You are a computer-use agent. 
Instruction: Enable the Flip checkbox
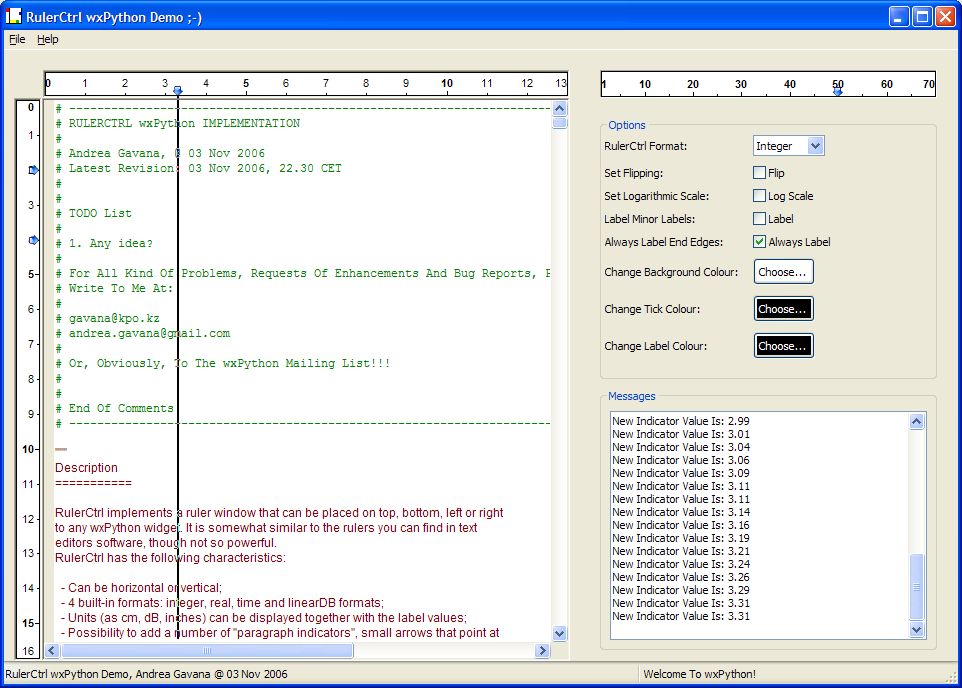760,173
